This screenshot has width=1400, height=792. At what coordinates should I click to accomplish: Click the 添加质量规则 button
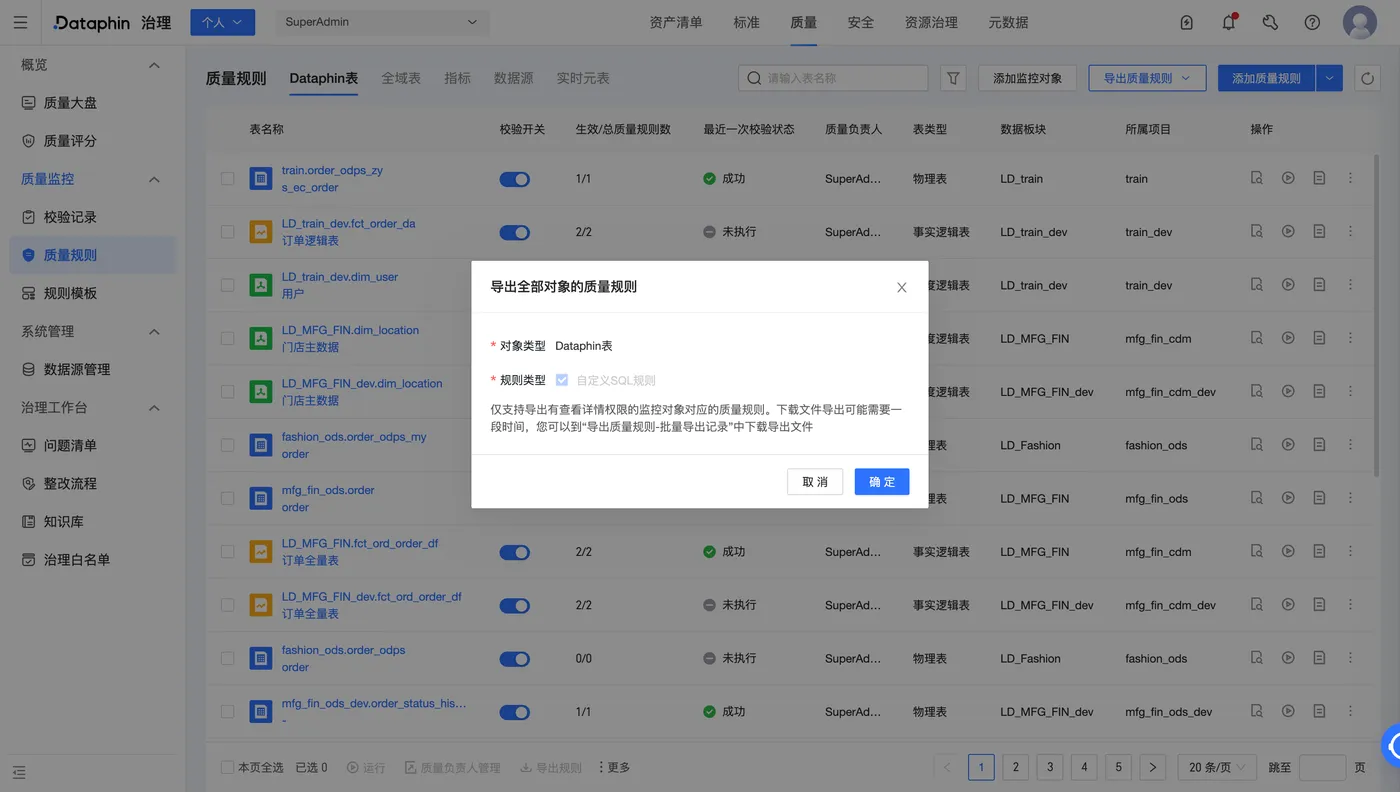point(1266,78)
